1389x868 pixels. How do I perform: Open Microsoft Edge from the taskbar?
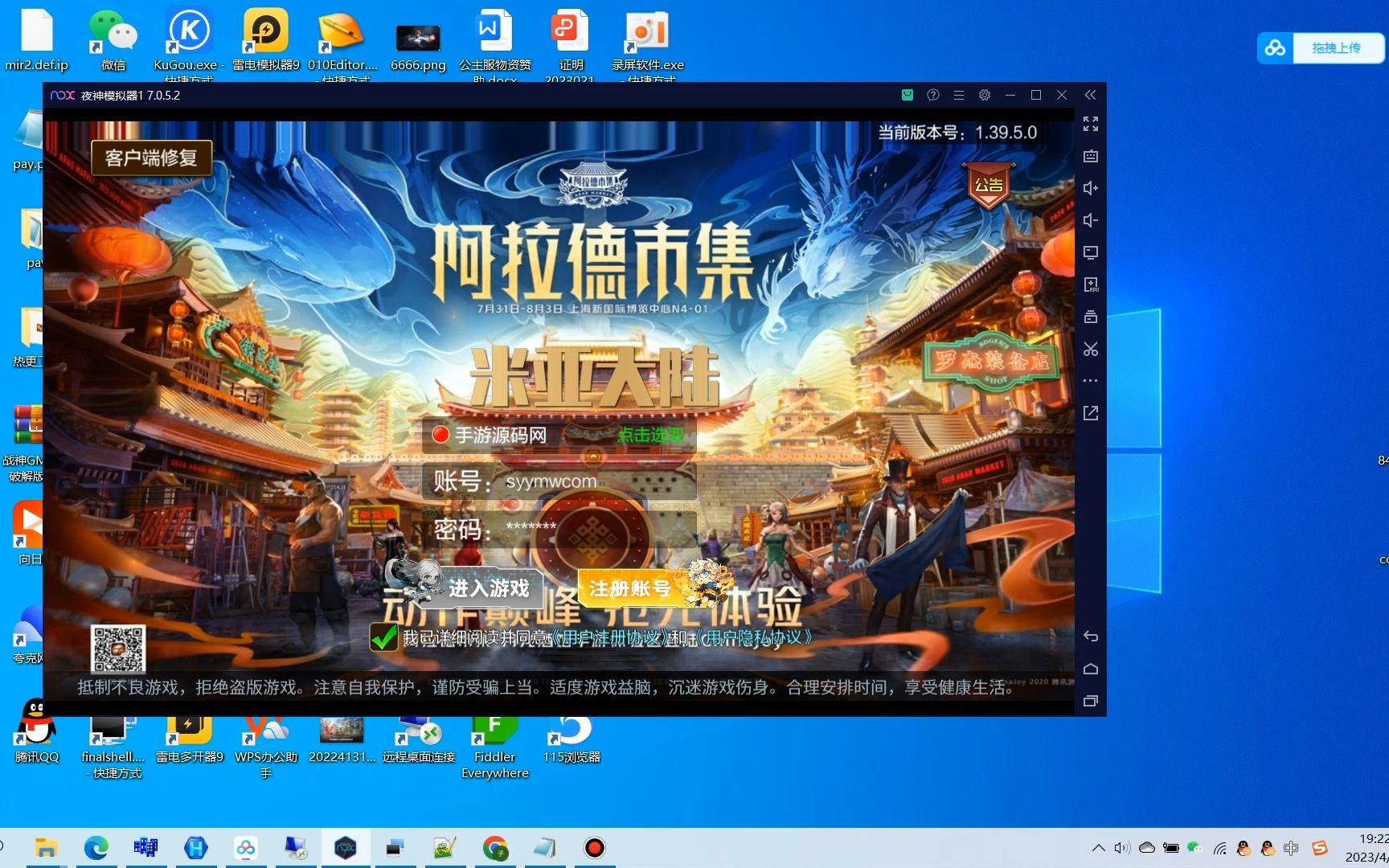pyautogui.click(x=96, y=848)
